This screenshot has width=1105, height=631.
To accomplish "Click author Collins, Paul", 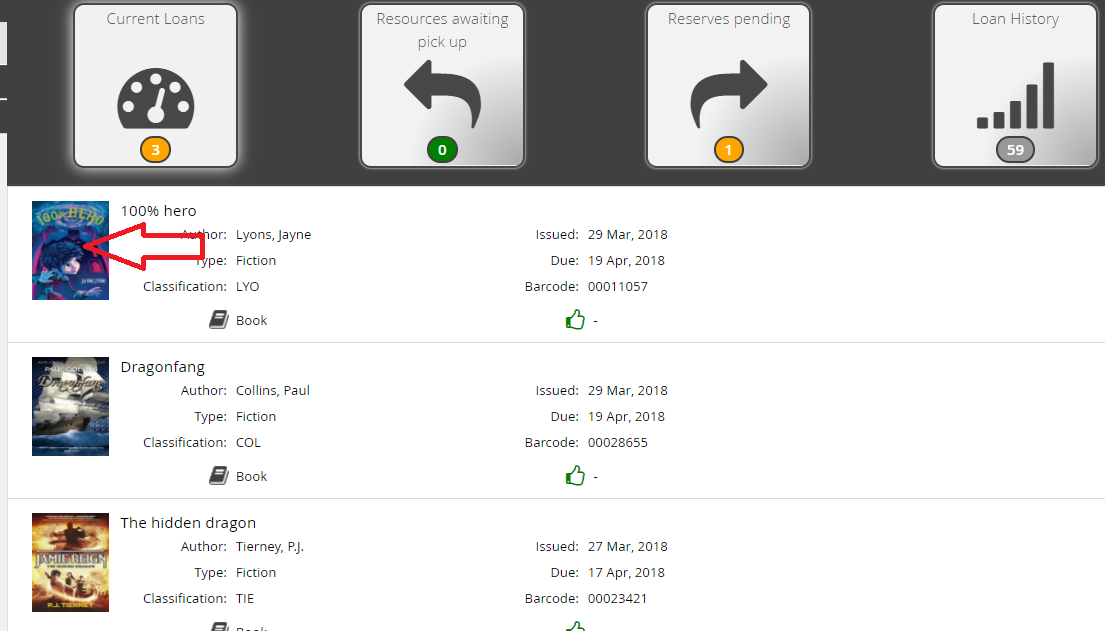I will tap(273, 391).
